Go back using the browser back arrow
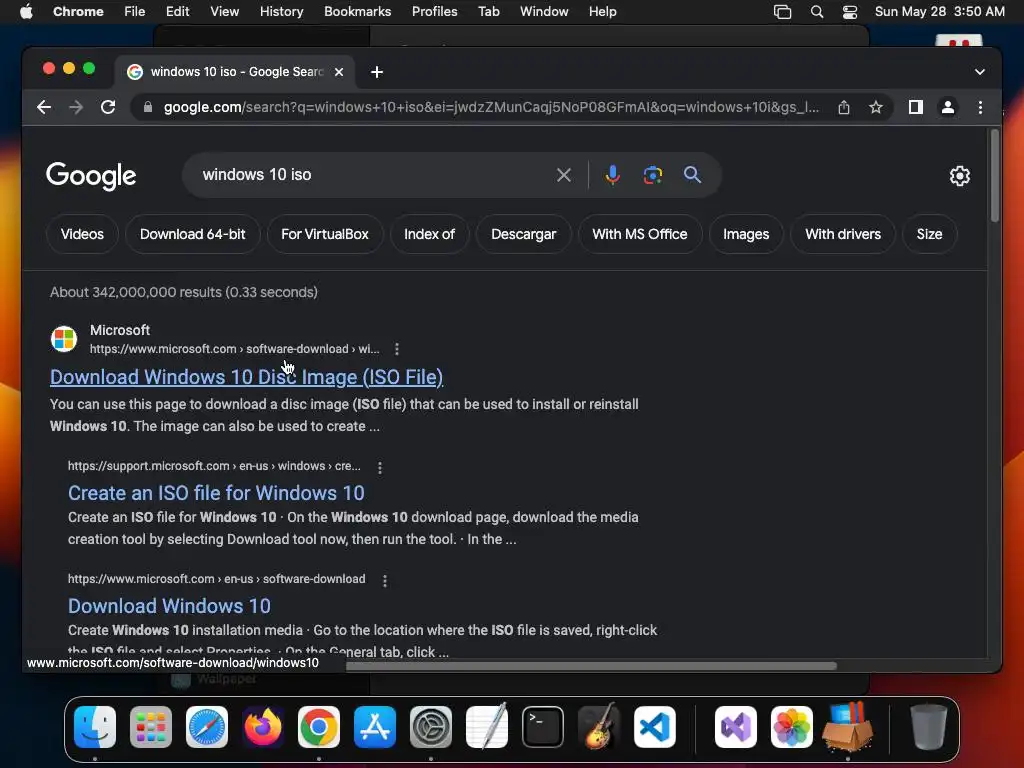Screen dimensions: 1024x768 tap(44, 107)
